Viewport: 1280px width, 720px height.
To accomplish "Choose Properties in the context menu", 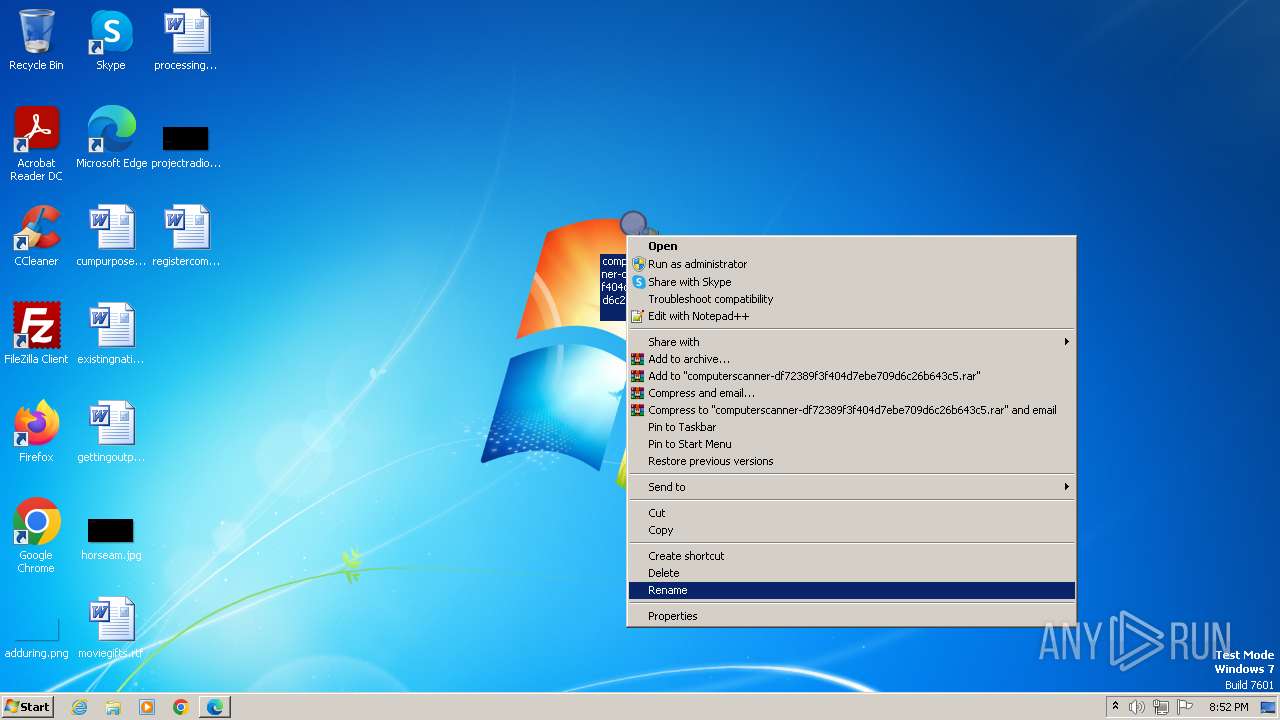I will 851,616.
